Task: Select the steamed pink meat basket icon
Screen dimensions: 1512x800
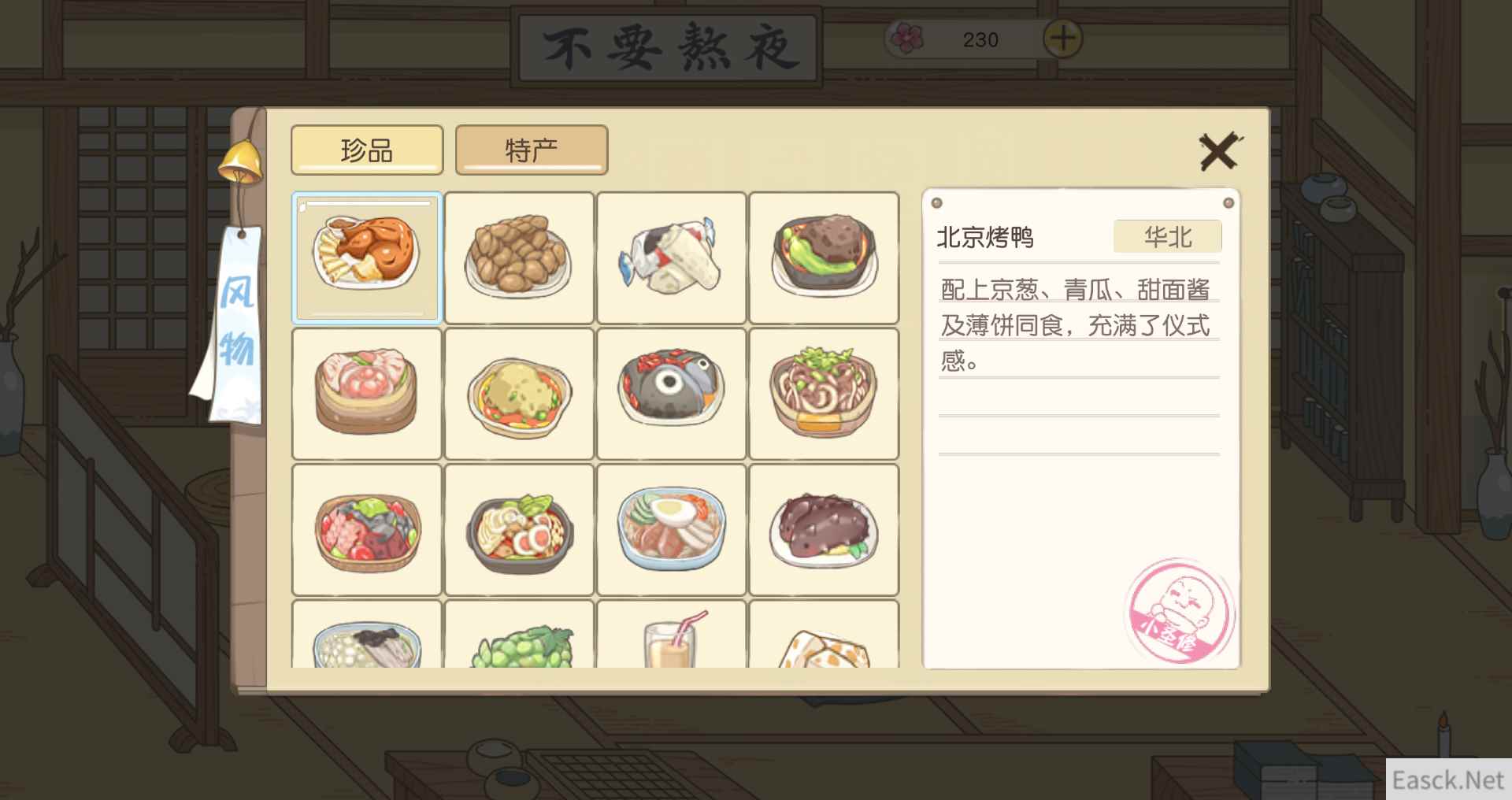Action: point(366,394)
